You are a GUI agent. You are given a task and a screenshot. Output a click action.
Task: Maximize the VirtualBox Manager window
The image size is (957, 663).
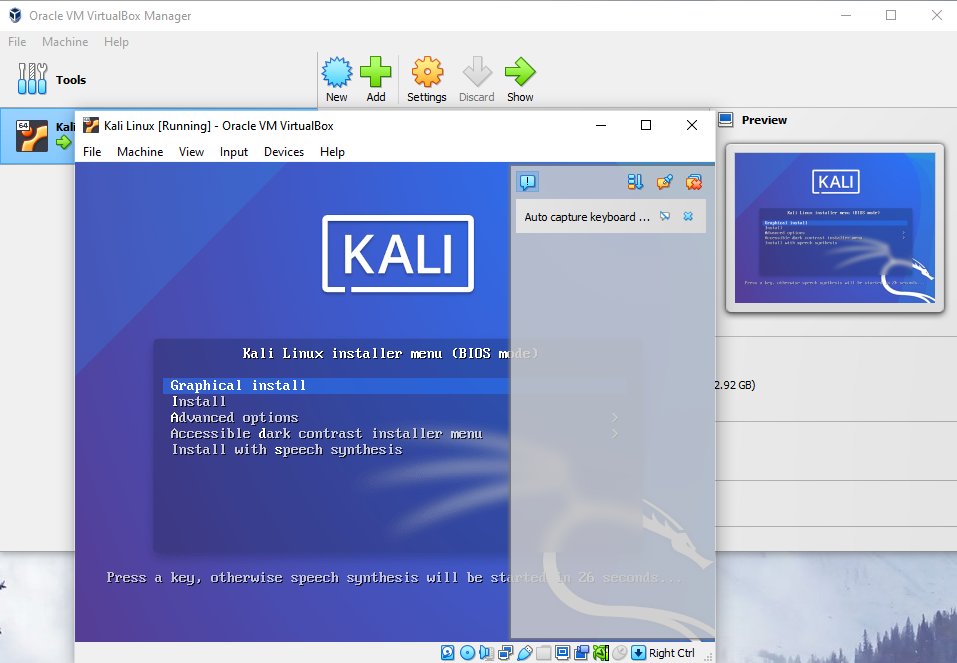pyautogui.click(x=891, y=15)
